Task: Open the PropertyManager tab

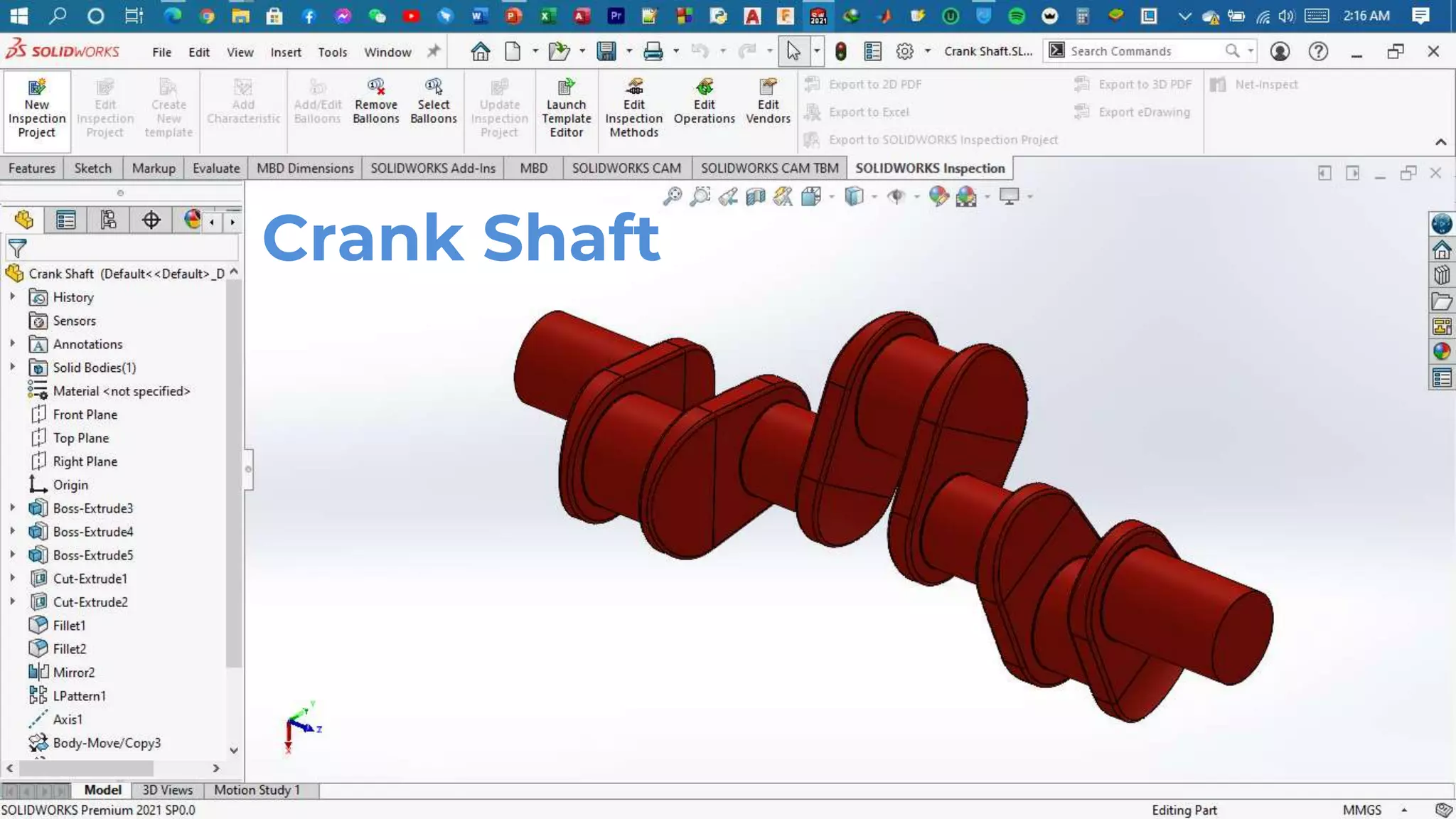Action: [x=65, y=220]
